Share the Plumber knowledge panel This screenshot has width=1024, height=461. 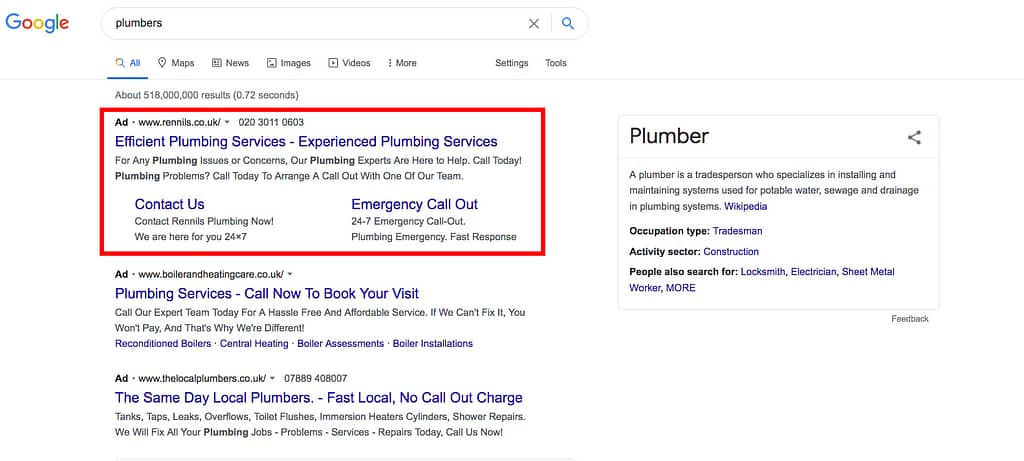pos(914,137)
